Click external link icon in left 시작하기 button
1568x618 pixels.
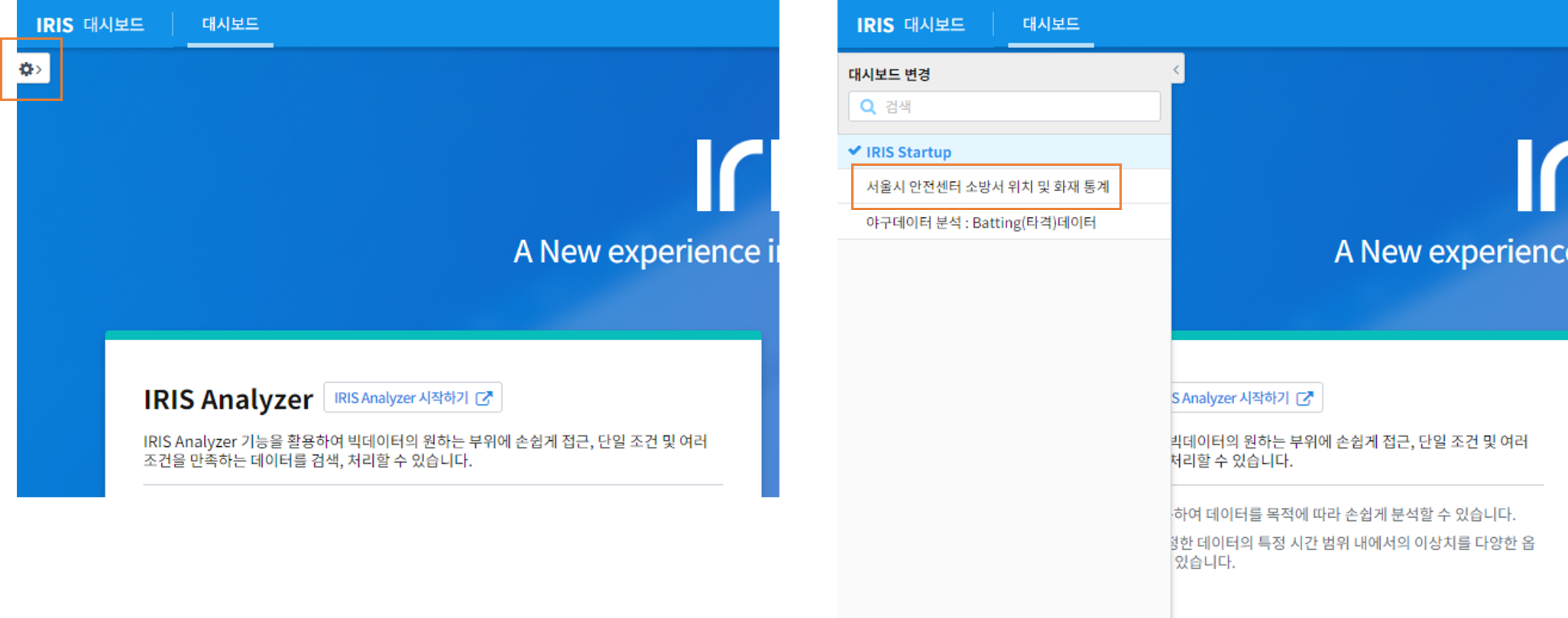(484, 398)
